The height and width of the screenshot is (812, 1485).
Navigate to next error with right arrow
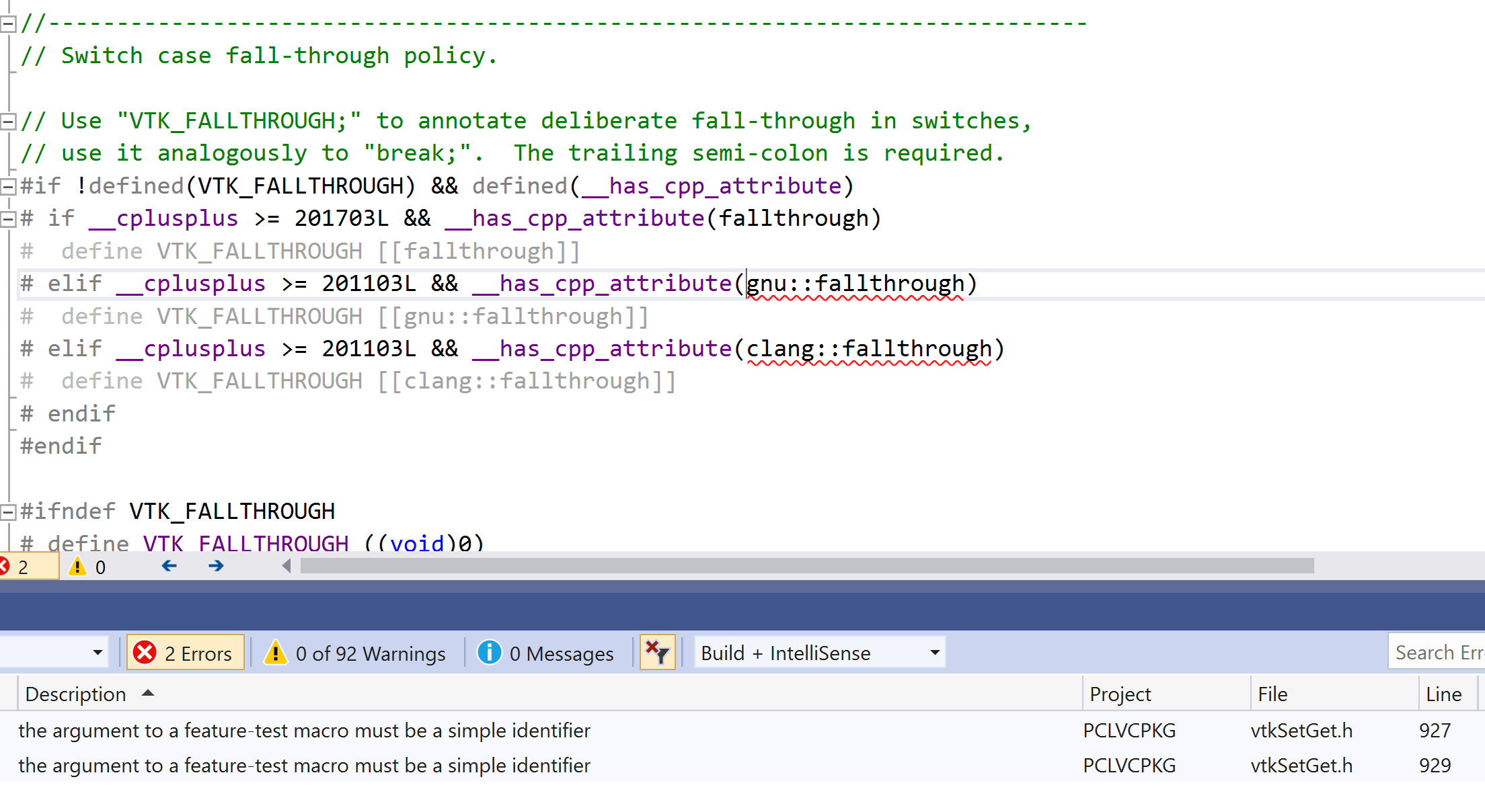point(215,567)
